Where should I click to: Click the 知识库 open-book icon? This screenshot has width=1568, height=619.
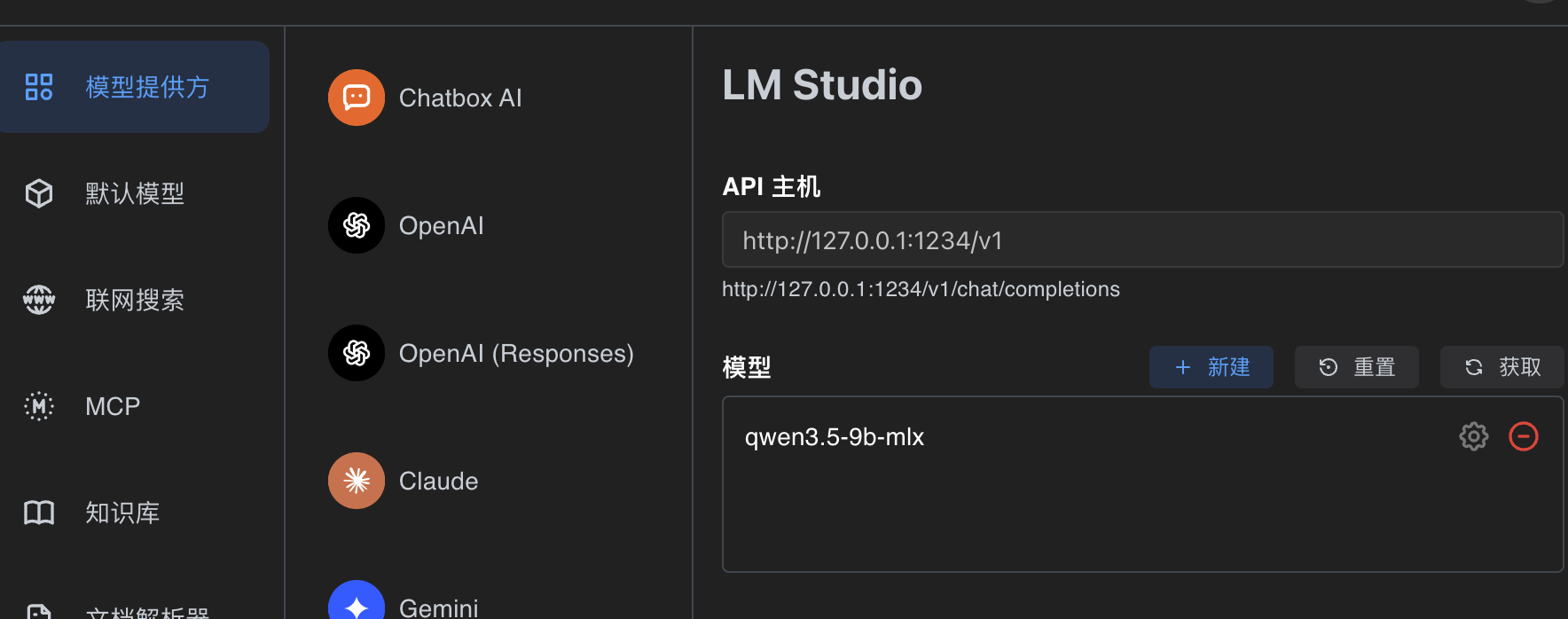(39, 513)
